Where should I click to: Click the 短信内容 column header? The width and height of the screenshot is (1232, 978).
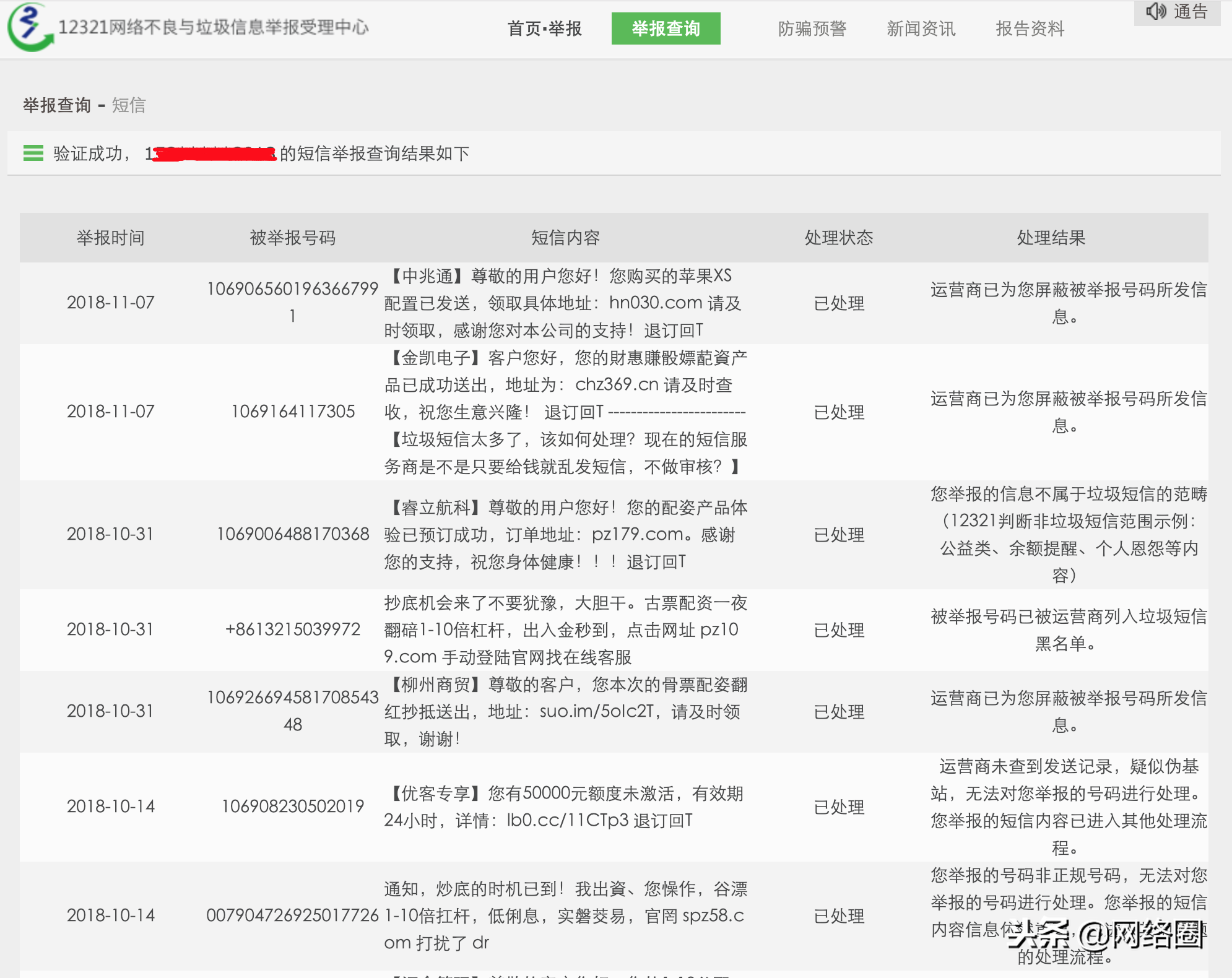click(x=564, y=237)
